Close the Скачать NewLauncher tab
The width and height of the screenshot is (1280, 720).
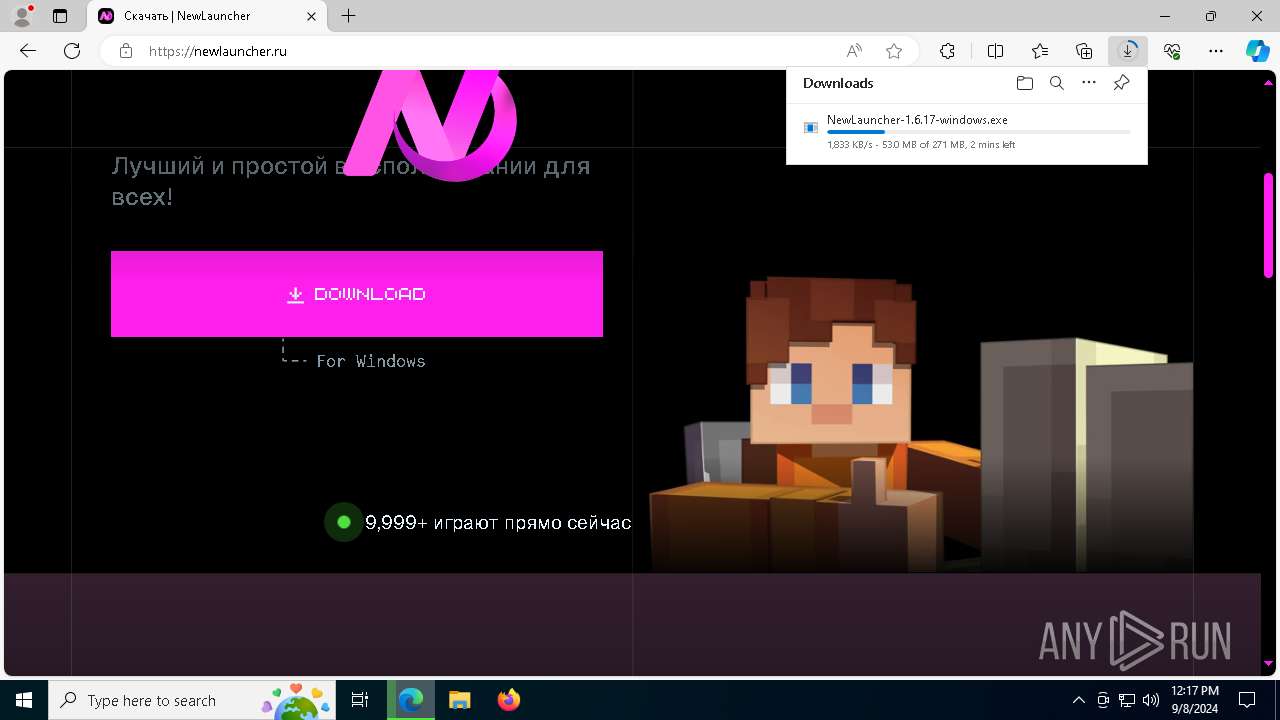pos(311,16)
